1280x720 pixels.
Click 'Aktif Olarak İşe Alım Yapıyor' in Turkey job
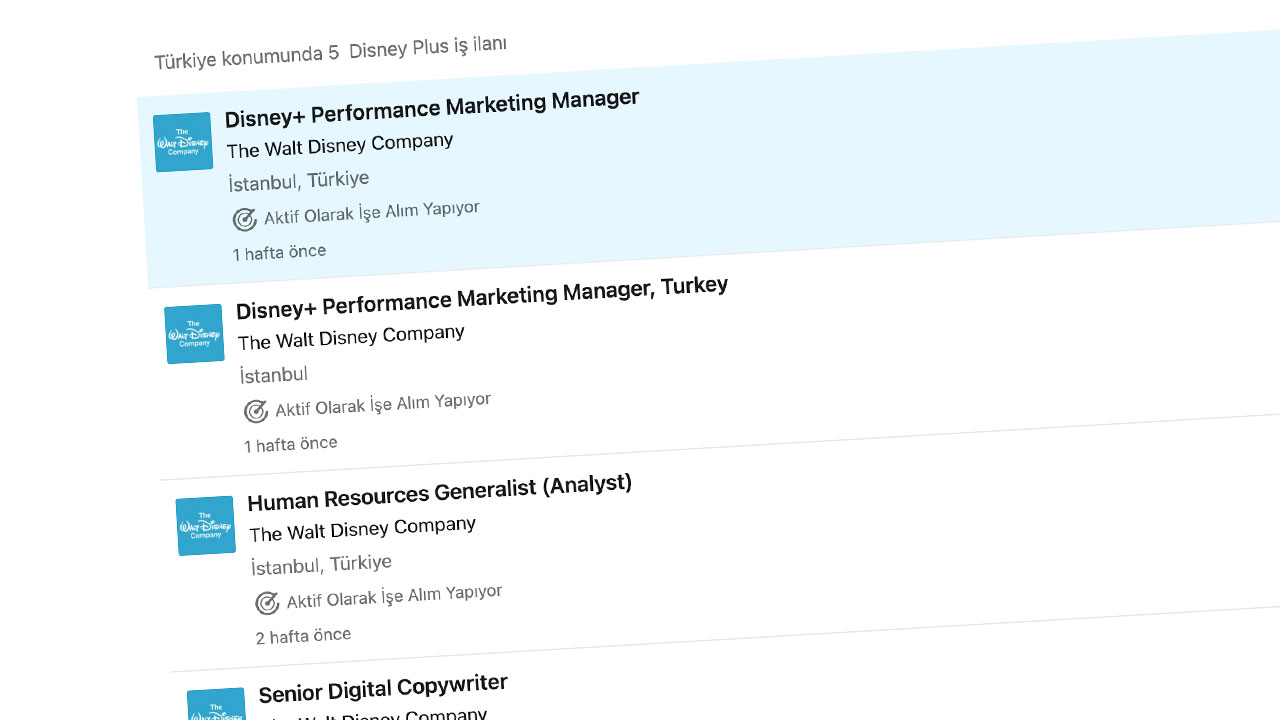coord(383,405)
